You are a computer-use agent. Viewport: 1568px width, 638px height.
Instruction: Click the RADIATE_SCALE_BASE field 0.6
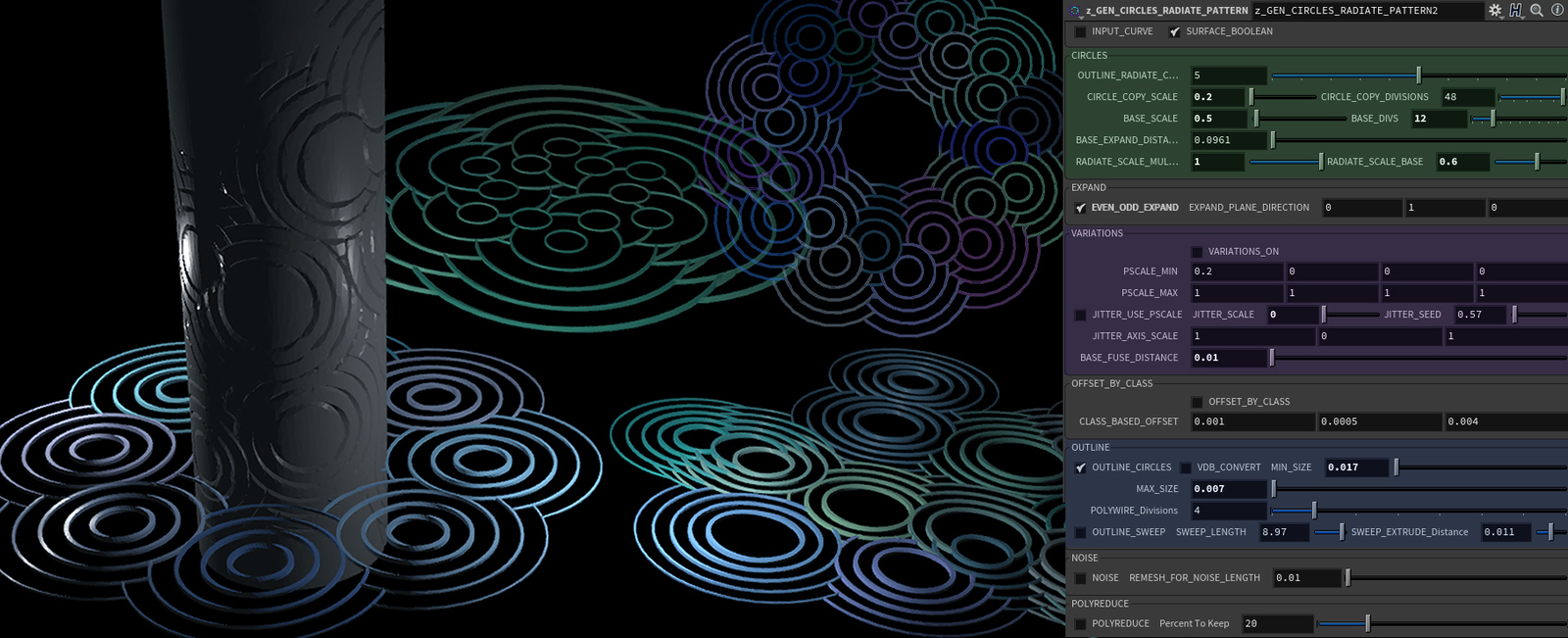click(x=1463, y=162)
